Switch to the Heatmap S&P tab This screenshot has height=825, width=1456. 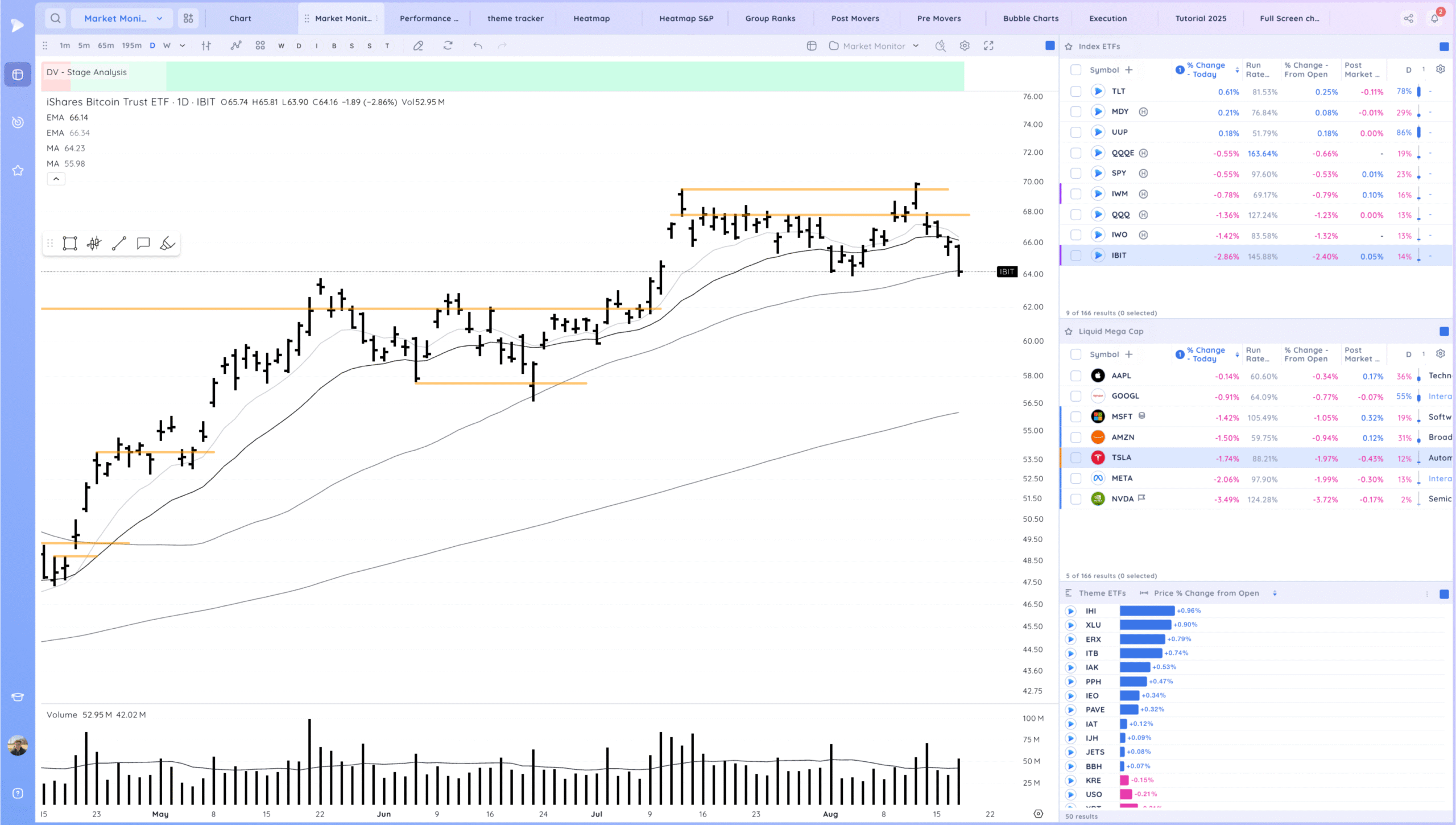pyautogui.click(x=686, y=18)
